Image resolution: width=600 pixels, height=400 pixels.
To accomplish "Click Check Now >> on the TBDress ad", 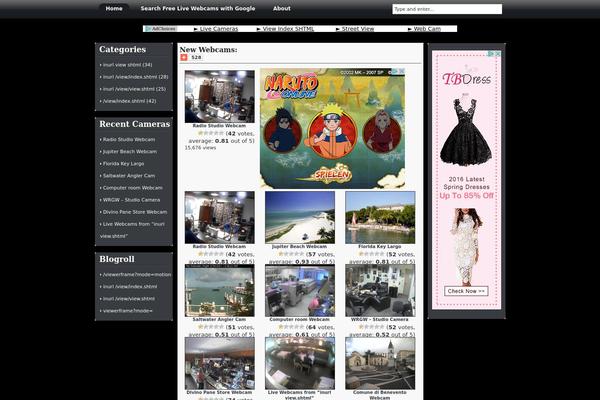I will pos(466,291).
